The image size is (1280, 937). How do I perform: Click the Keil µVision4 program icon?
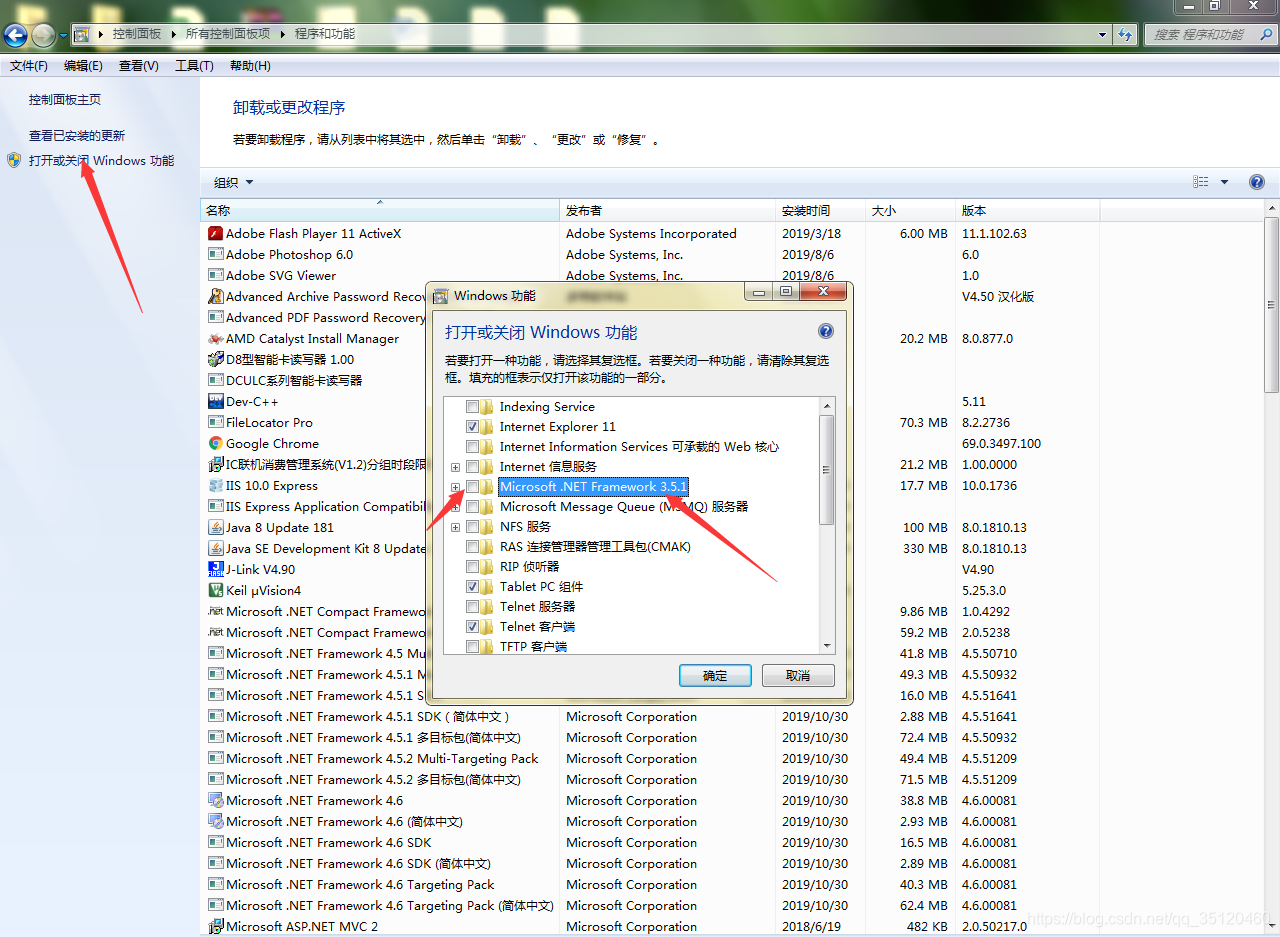[215, 590]
